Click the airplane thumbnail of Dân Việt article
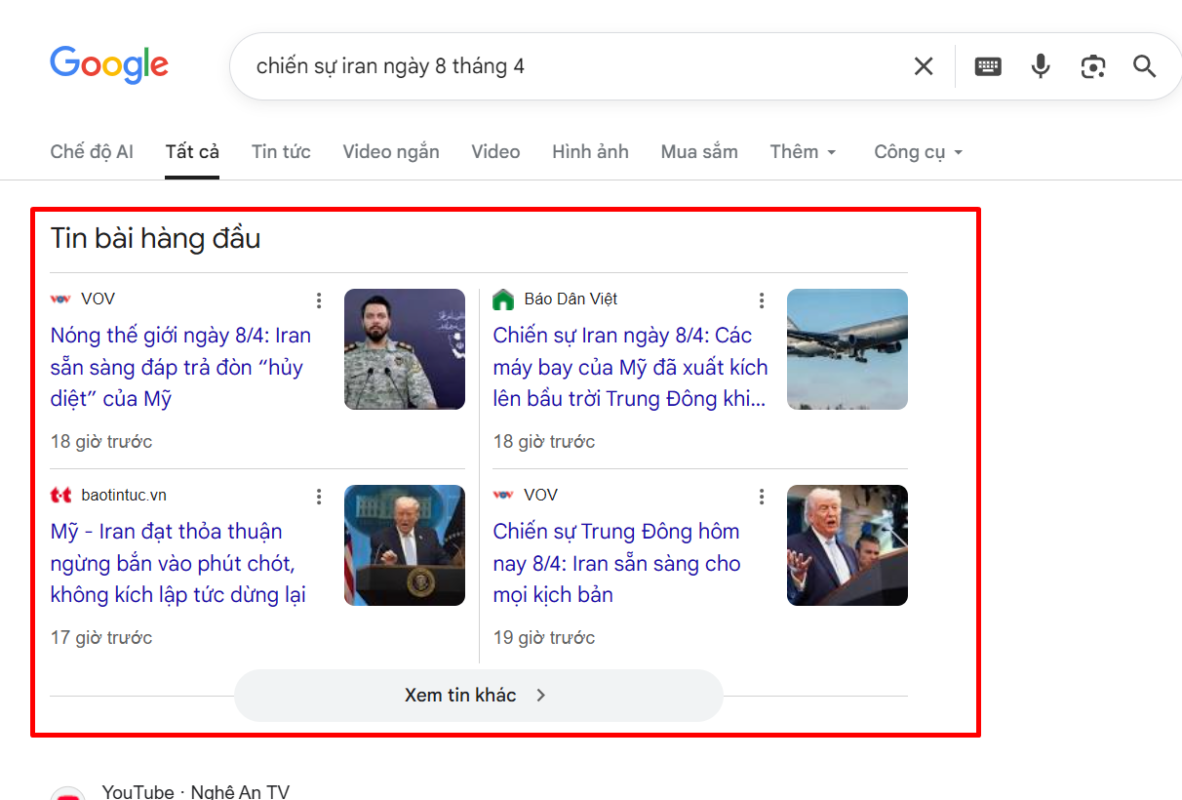Image resolution: width=1182 pixels, height=800 pixels. (x=847, y=349)
